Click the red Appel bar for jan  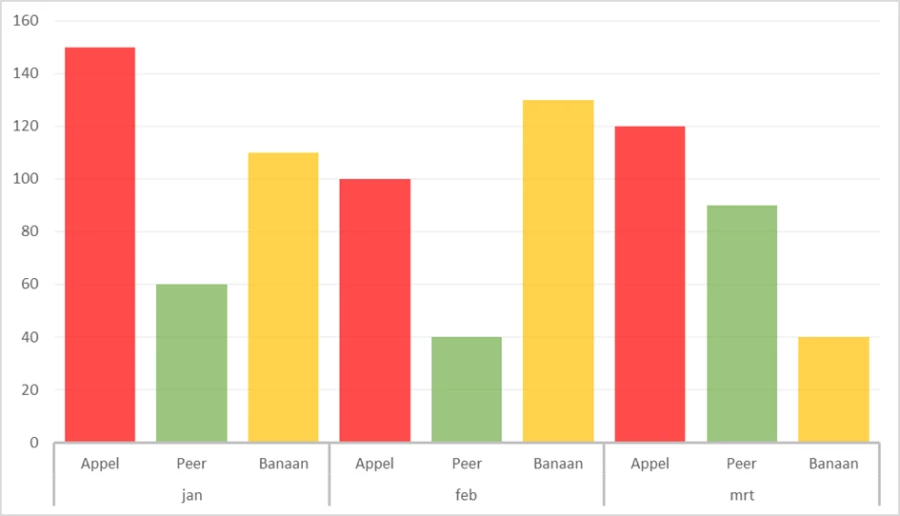100,245
